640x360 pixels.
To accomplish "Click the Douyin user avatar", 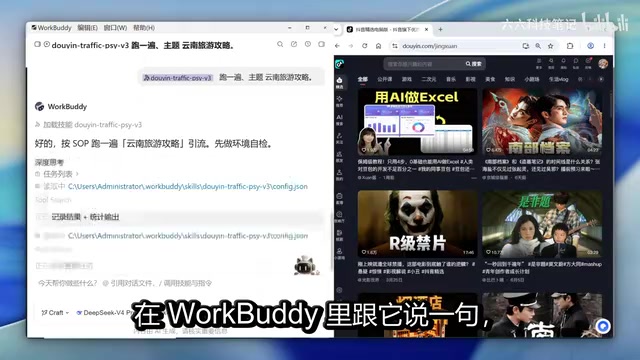I will [603, 63].
